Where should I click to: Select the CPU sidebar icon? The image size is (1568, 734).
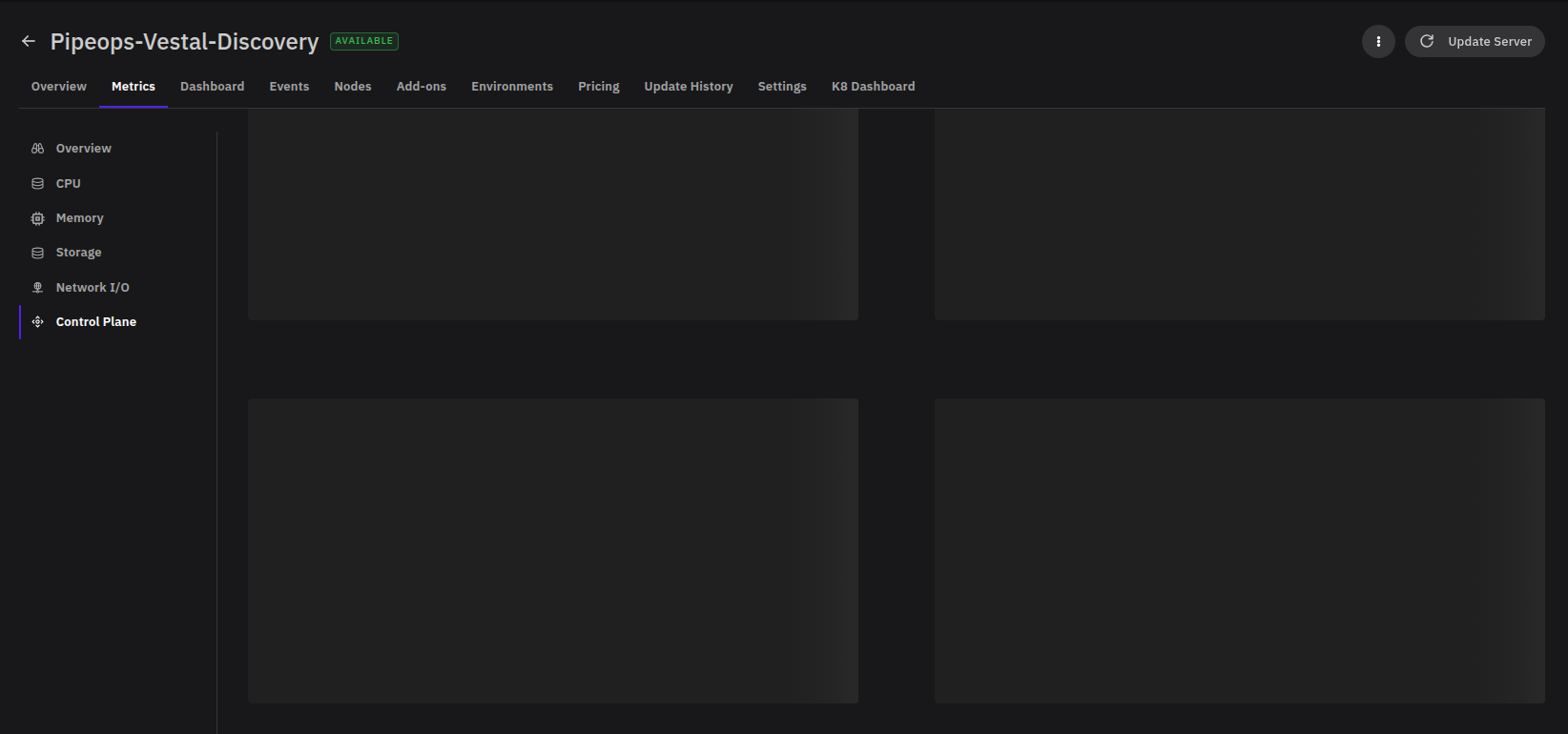point(38,183)
